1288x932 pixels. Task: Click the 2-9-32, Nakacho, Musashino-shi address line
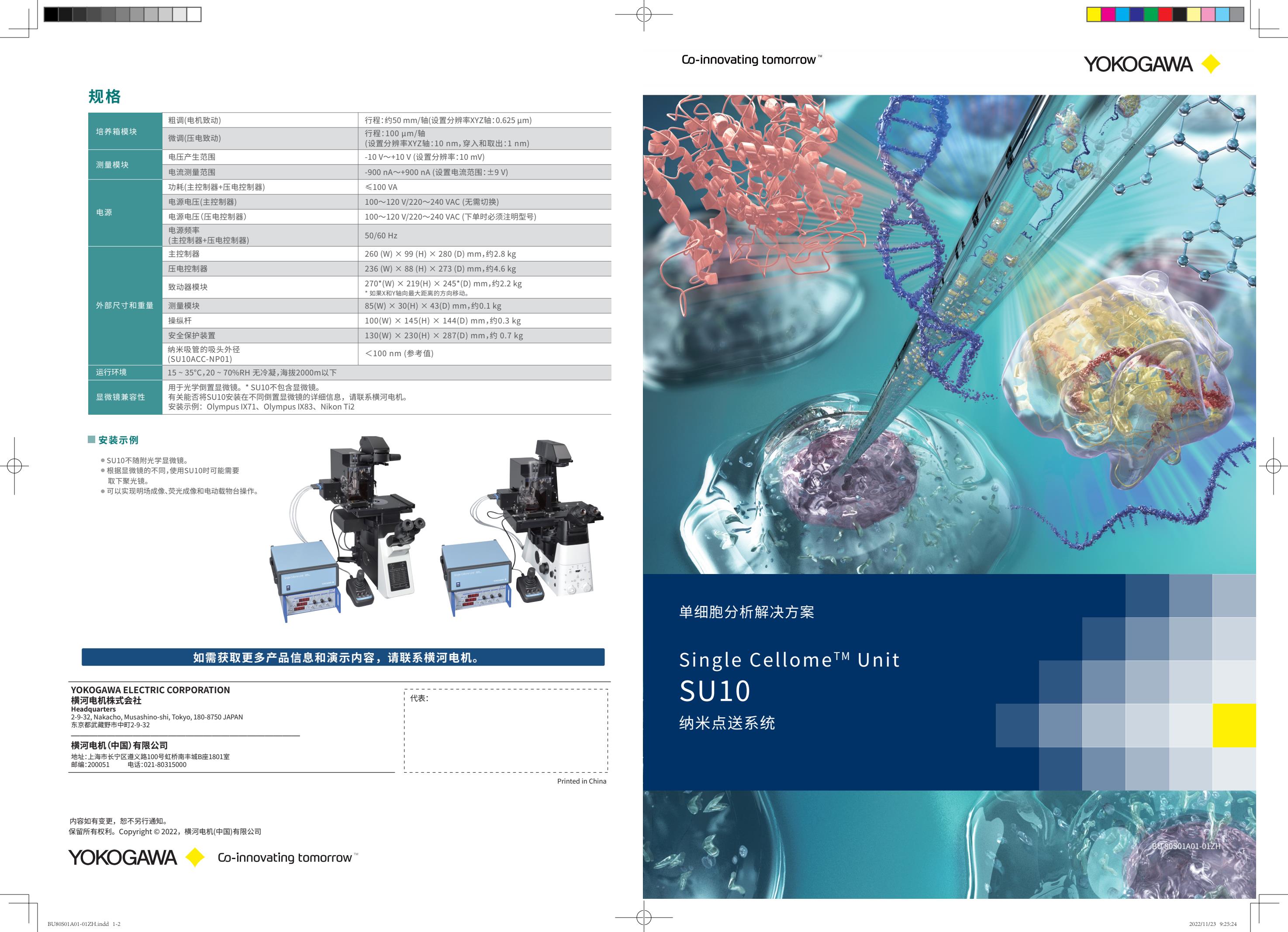(x=157, y=717)
